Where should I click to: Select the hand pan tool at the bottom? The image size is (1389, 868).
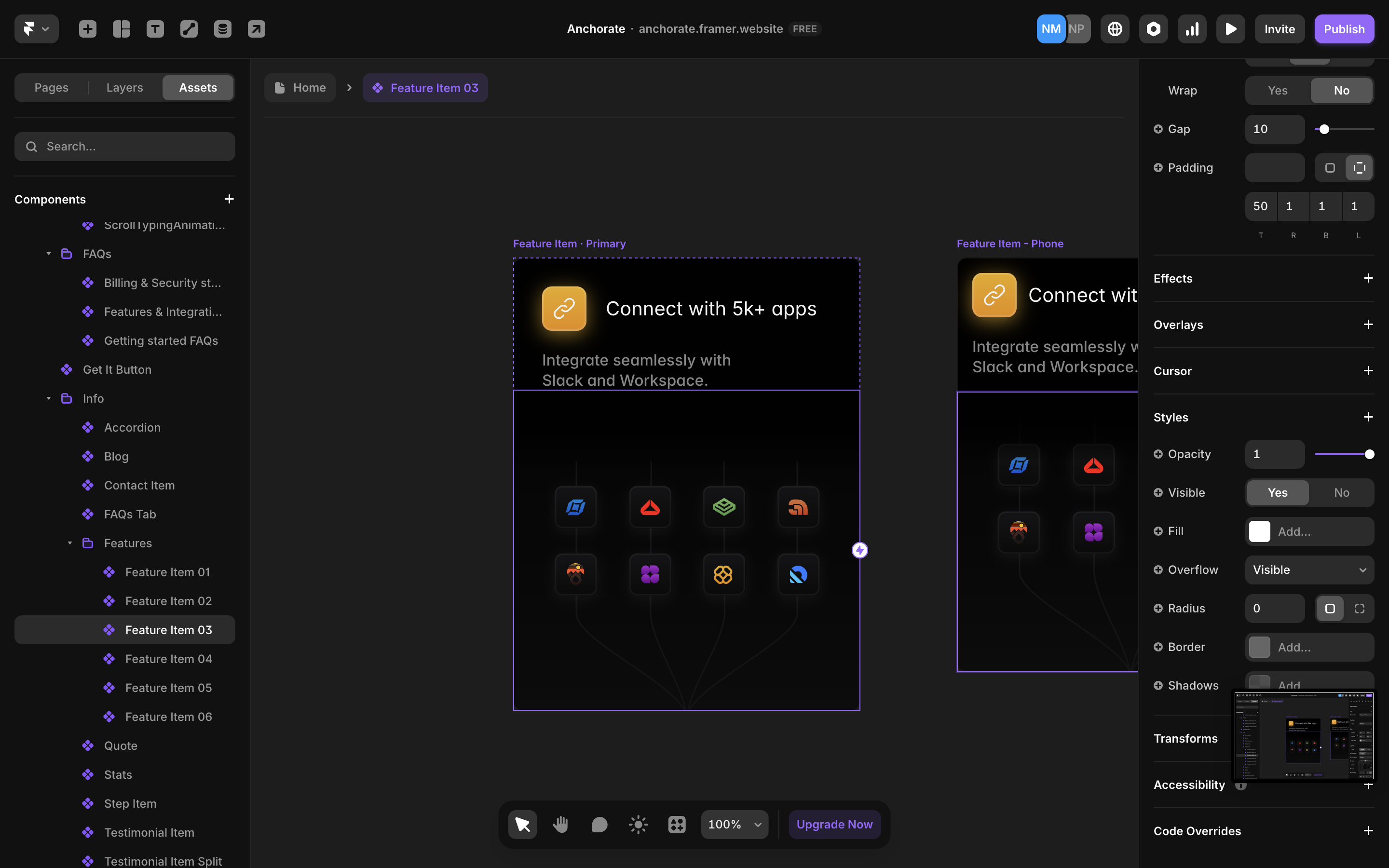pos(561,824)
